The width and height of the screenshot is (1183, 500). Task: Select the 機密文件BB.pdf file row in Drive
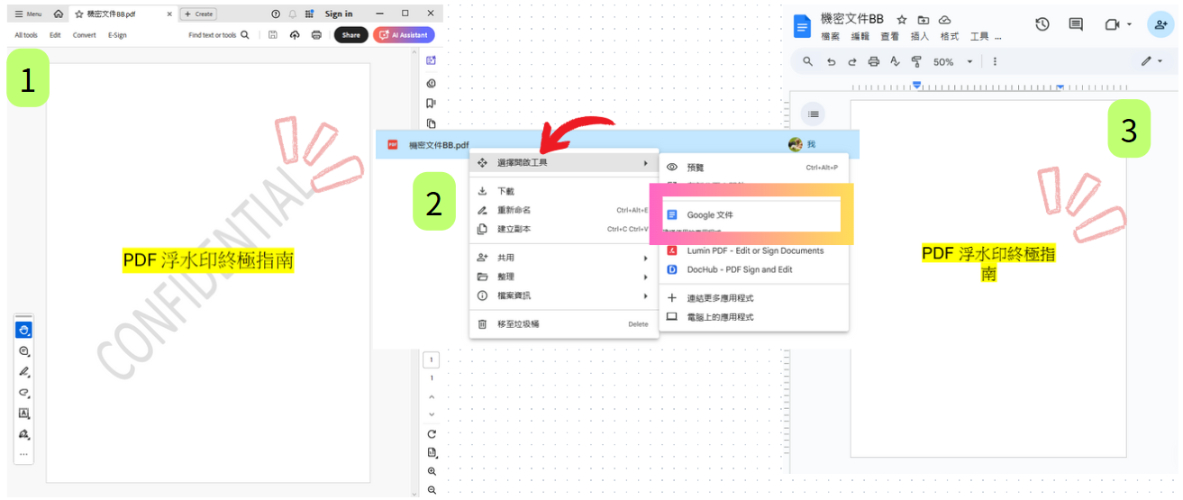point(617,144)
